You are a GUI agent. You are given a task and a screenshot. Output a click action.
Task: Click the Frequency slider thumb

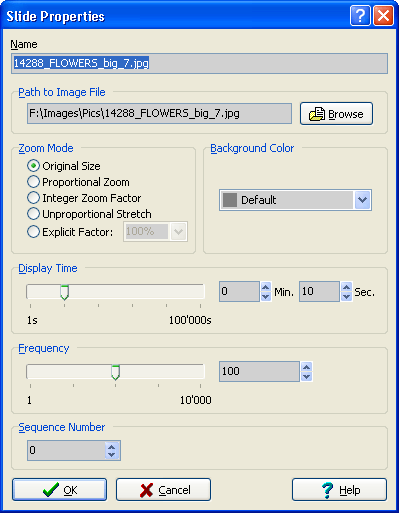pyautogui.click(x=115, y=372)
